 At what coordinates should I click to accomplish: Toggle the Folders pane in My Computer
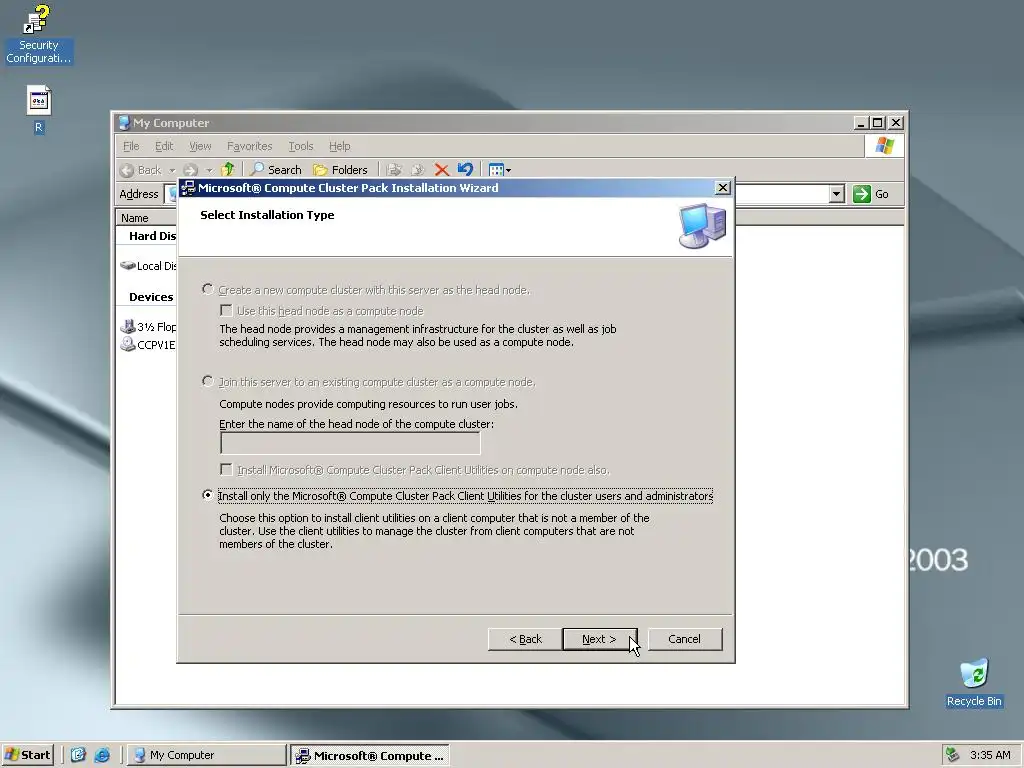pos(340,170)
